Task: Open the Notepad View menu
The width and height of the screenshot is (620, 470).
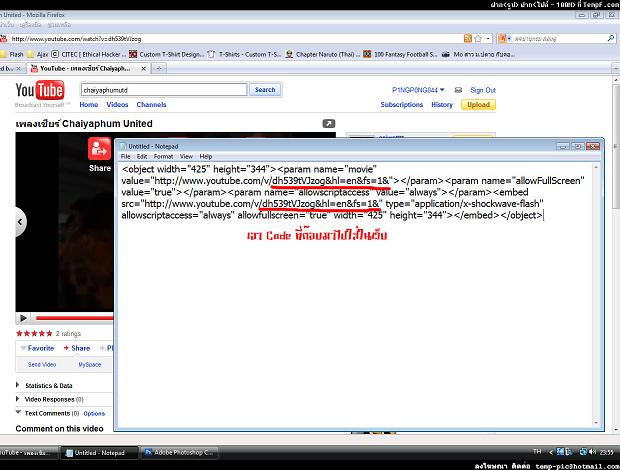Action: [x=186, y=157]
